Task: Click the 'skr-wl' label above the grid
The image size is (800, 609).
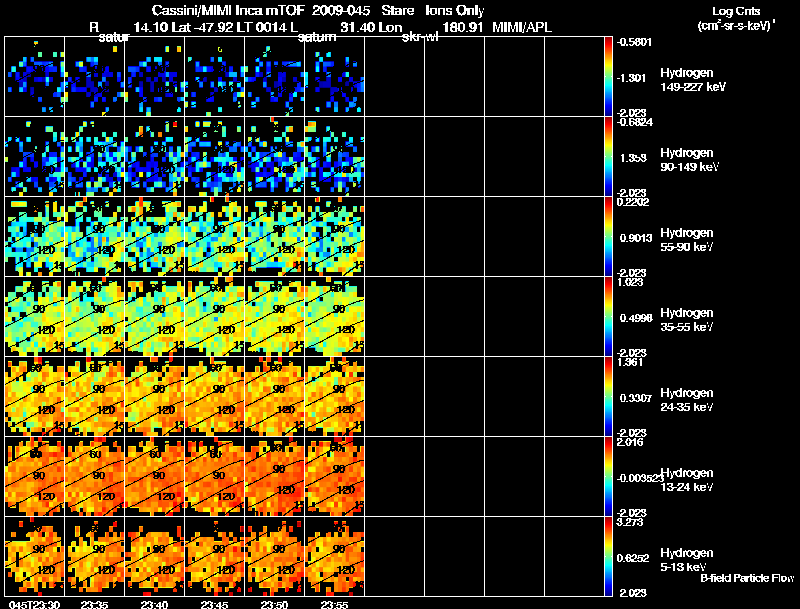Action: click(x=420, y=37)
